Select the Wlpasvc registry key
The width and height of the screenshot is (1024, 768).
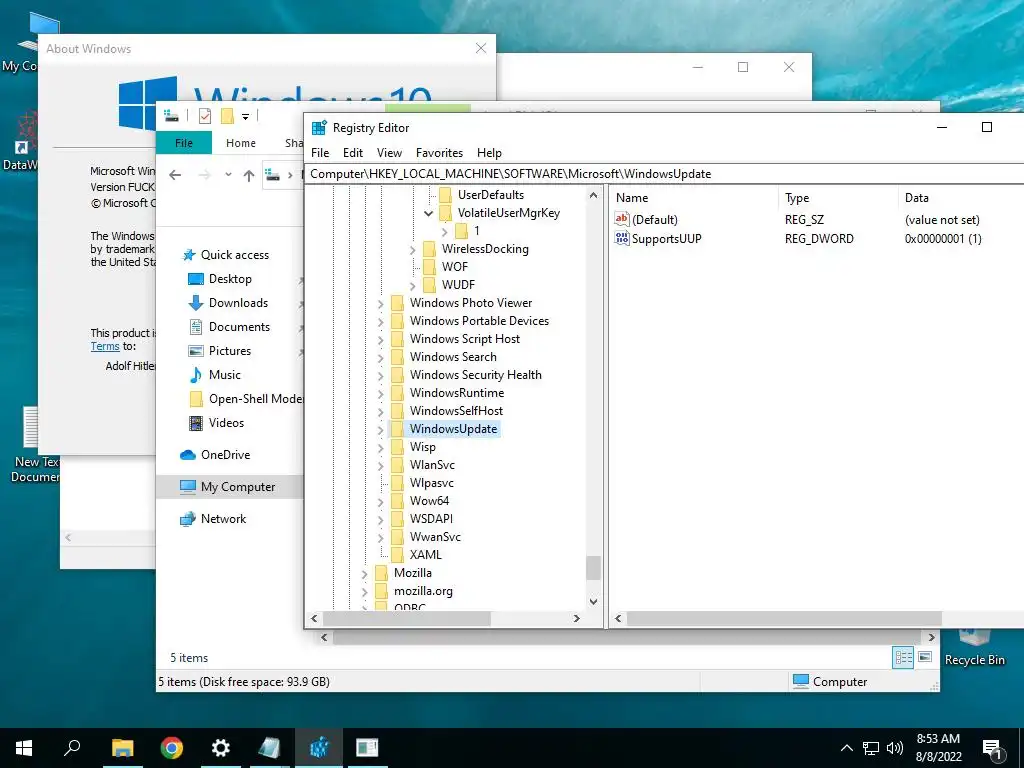point(432,483)
